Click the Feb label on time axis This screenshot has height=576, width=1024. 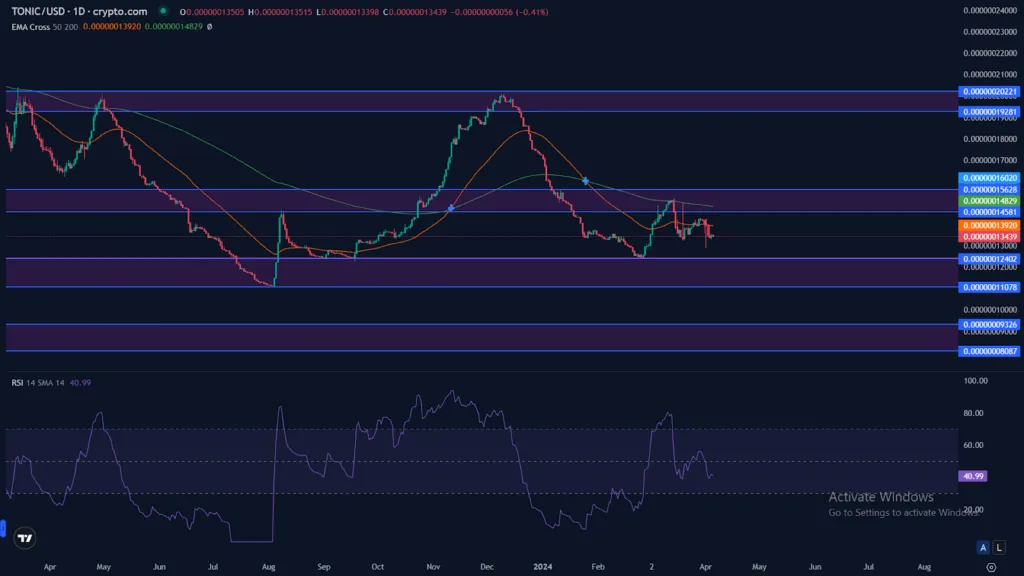coord(598,567)
